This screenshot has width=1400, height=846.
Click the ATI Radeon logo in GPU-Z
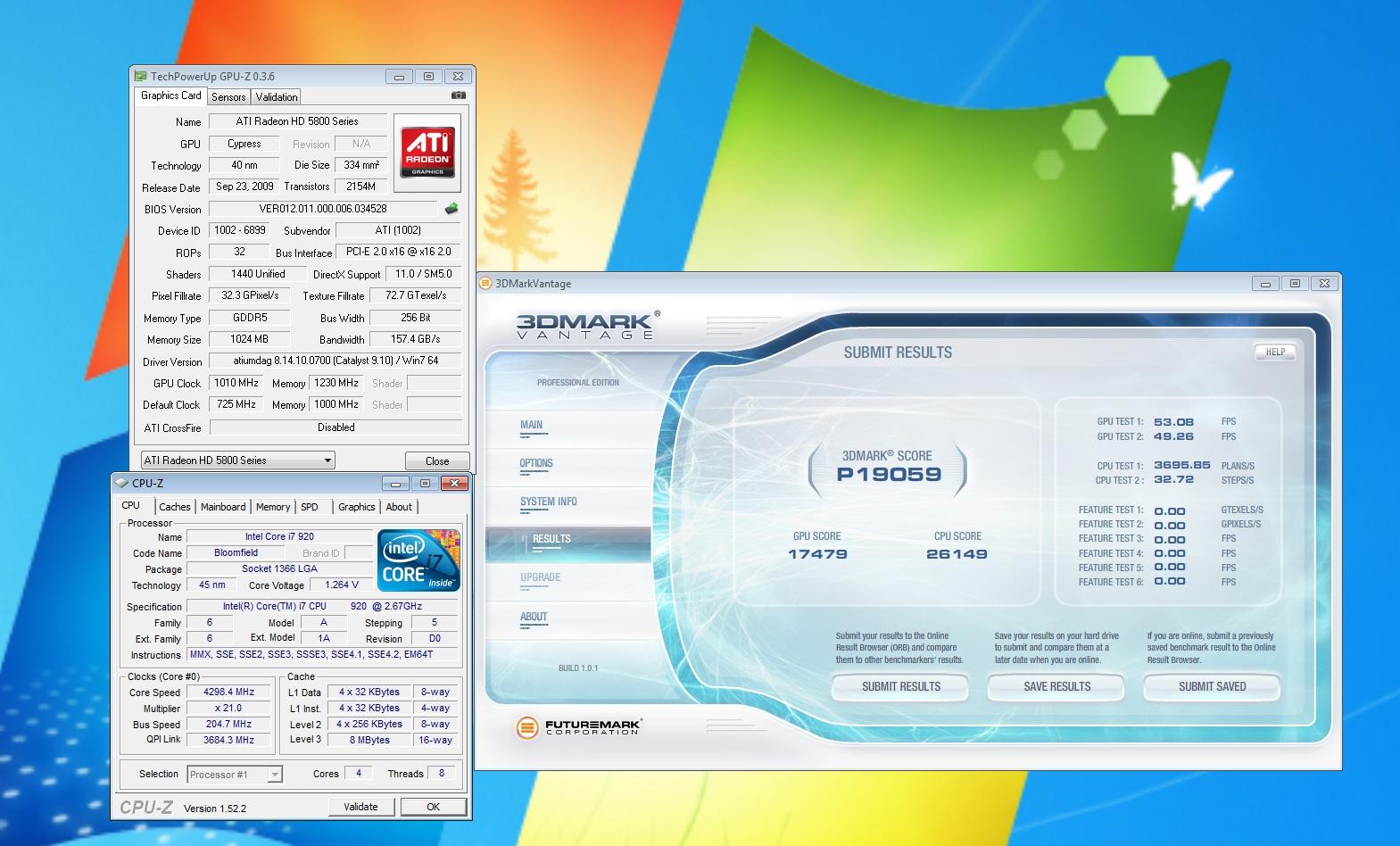427,152
